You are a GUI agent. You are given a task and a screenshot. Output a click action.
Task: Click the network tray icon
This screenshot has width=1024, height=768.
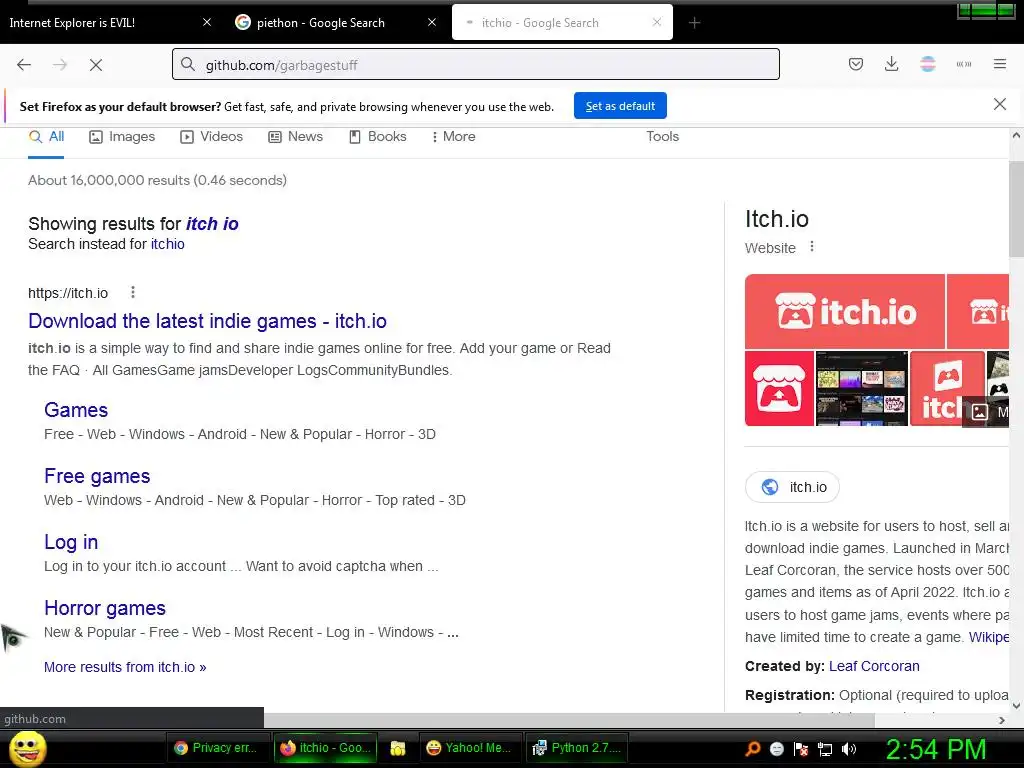825,749
